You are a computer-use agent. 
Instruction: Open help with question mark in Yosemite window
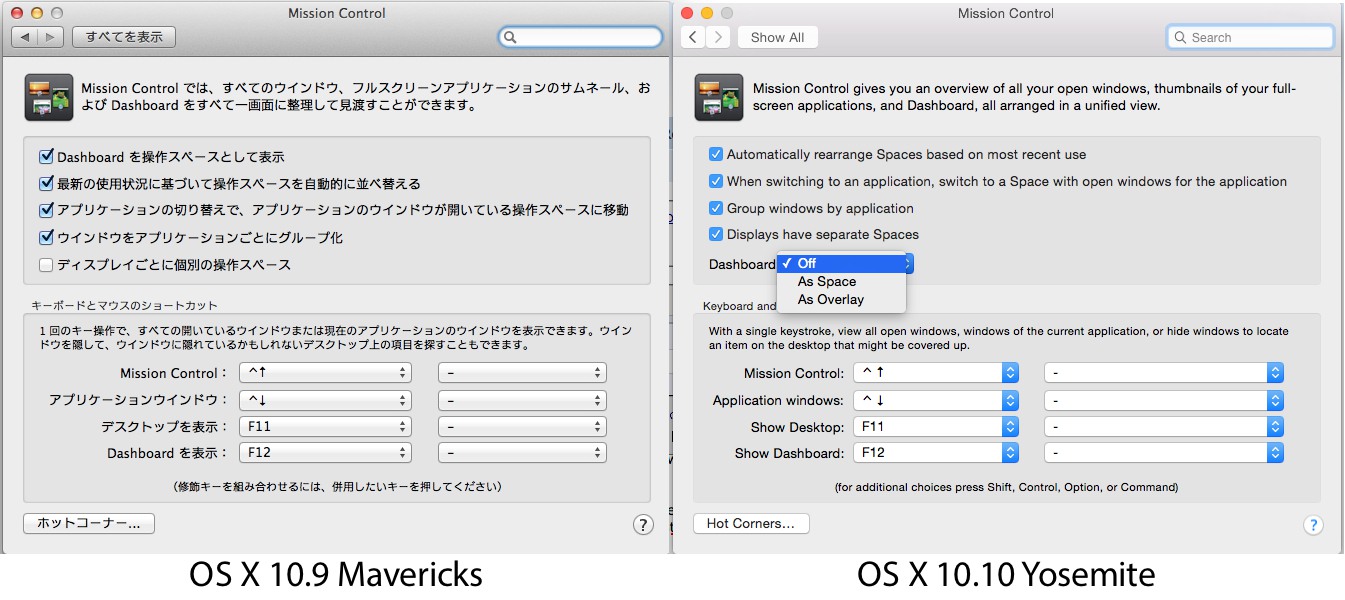tap(1313, 525)
